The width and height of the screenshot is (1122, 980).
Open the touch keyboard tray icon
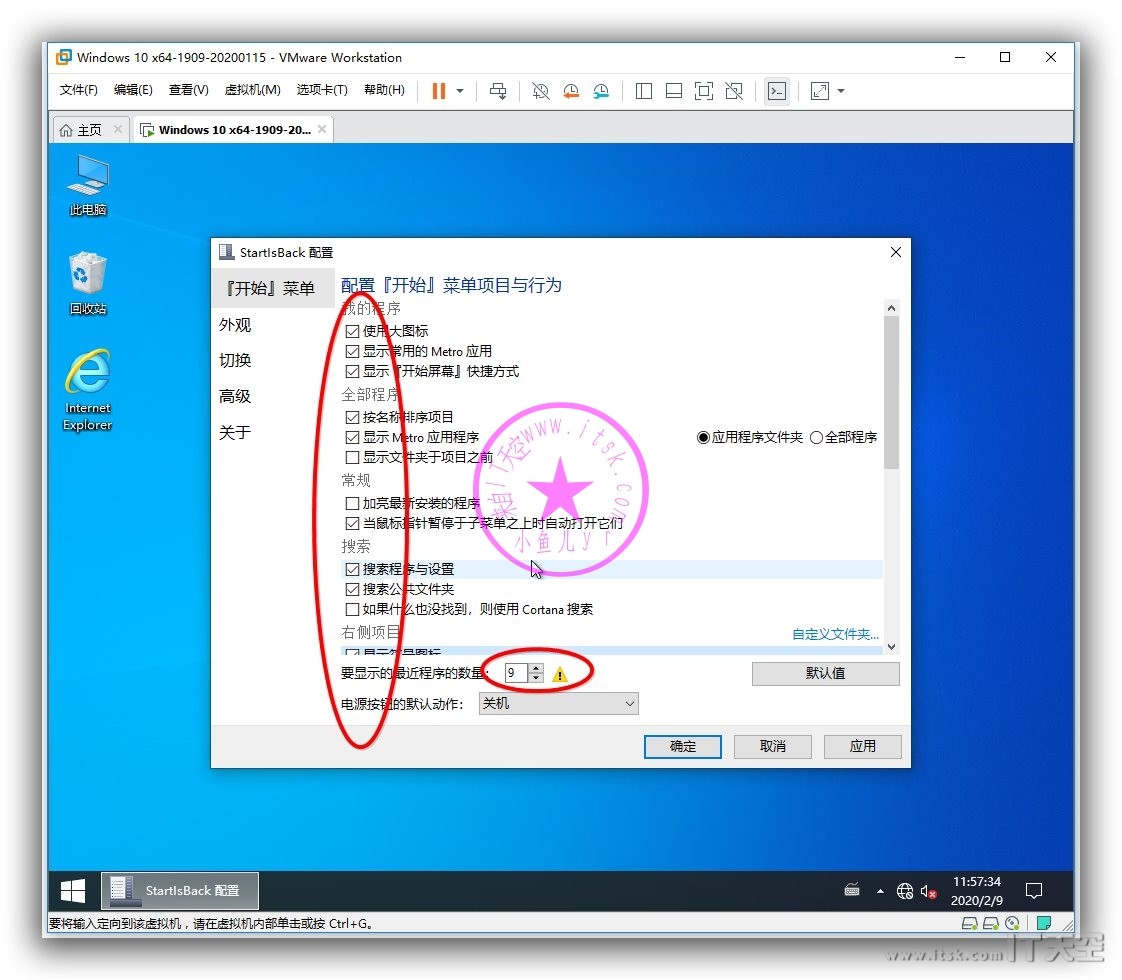(x=852, y=891)
